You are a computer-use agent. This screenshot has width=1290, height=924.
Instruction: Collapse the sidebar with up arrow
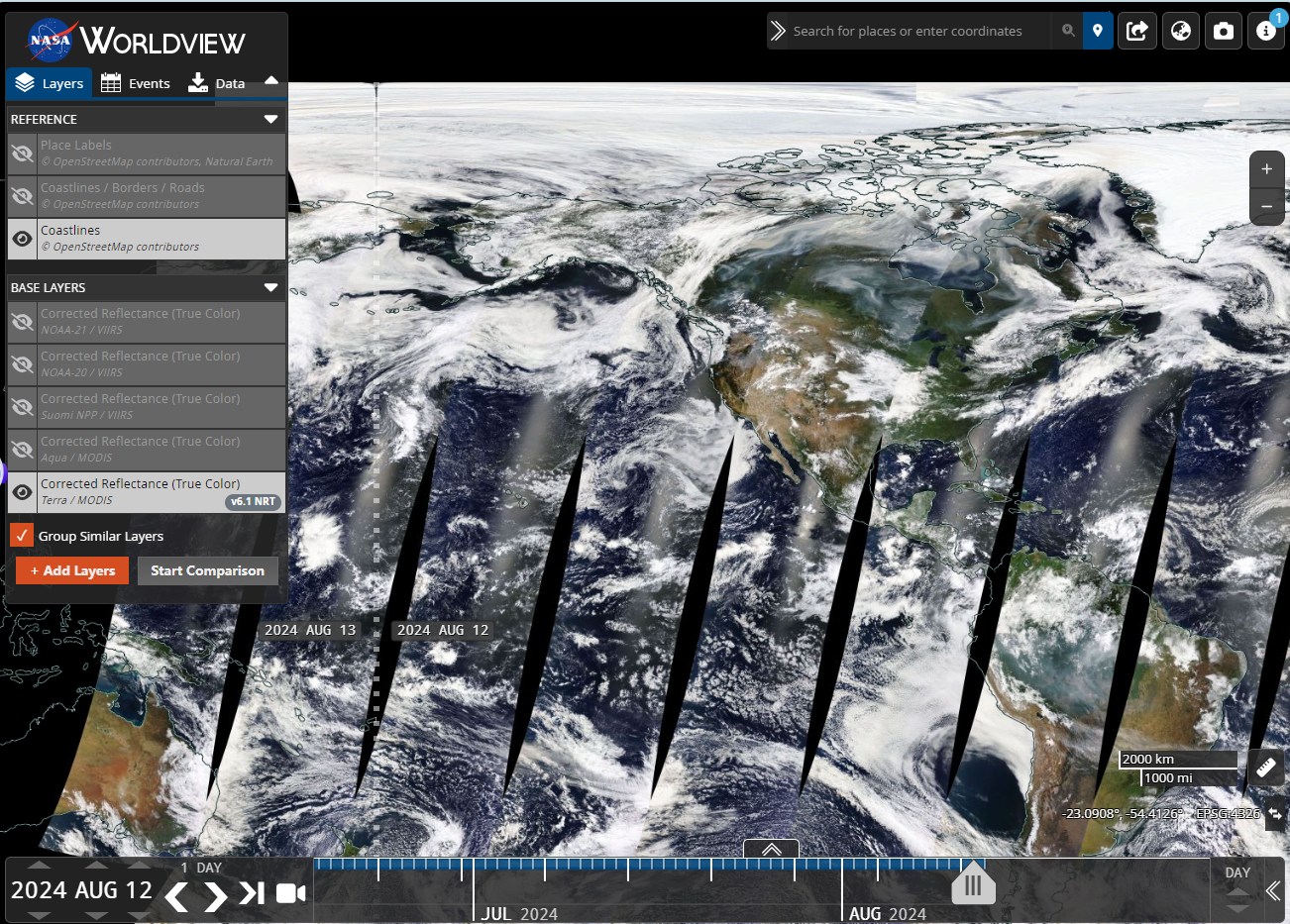coord(270,81)
